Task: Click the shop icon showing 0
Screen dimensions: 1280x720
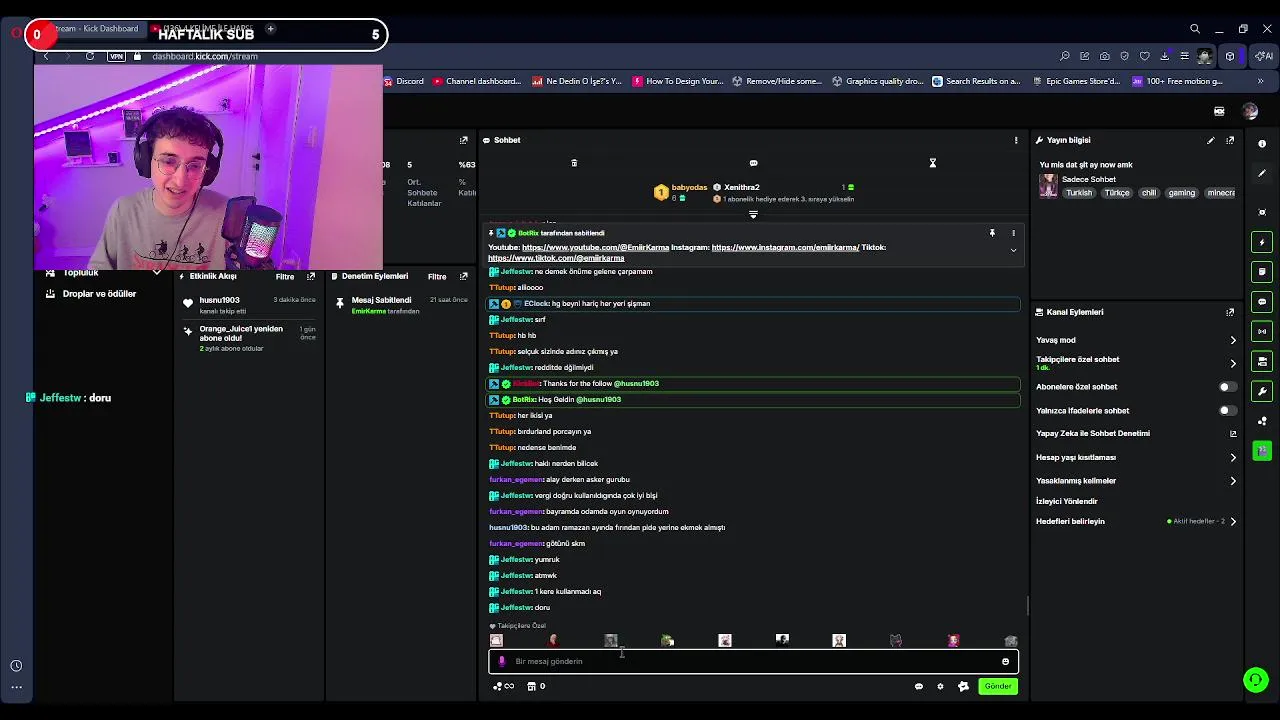Action: pyautogui.click(x=536, y=686)
